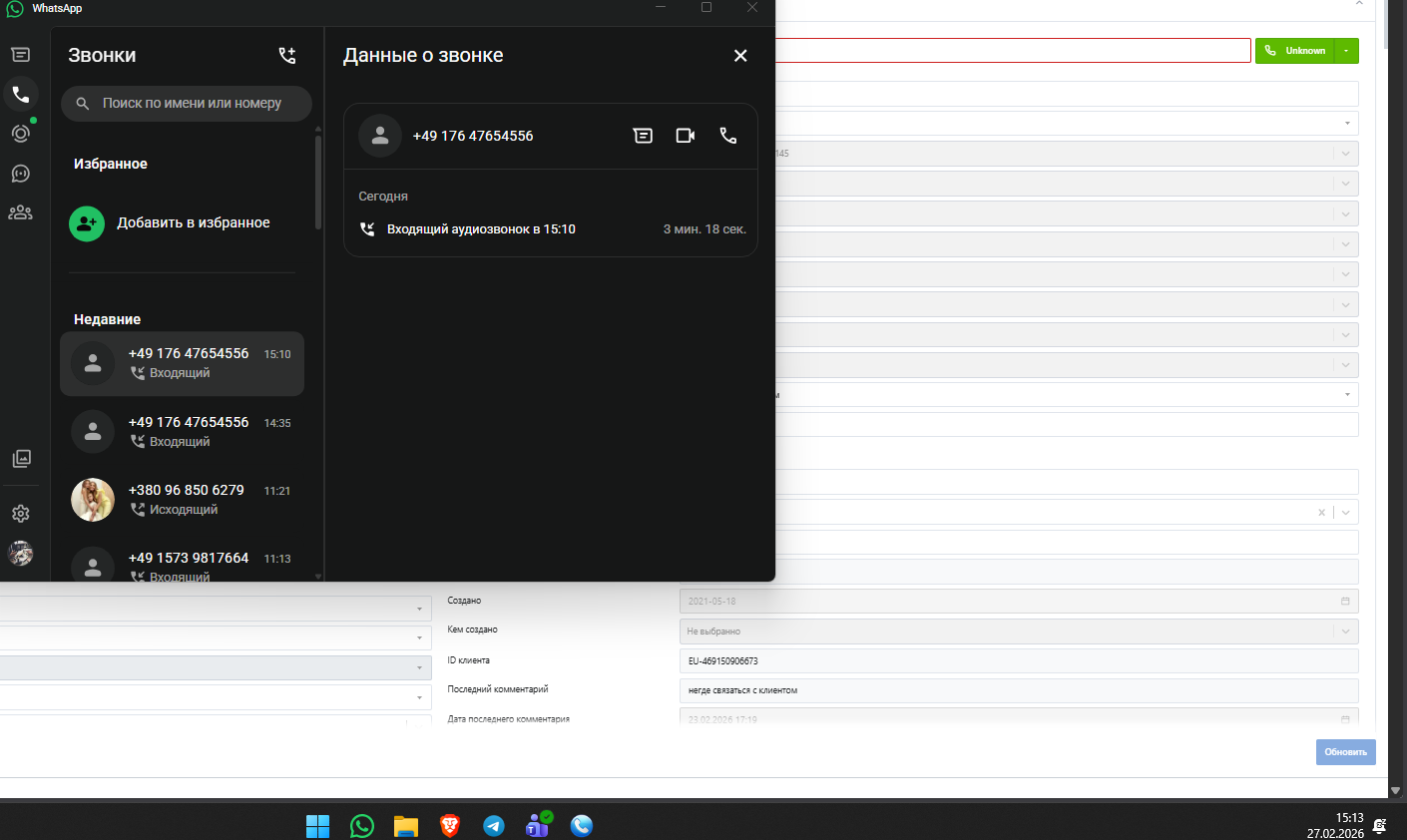Expand the CRM dropdown showing 145
Screen dimensions: 1407x840
pos(1345,154)
